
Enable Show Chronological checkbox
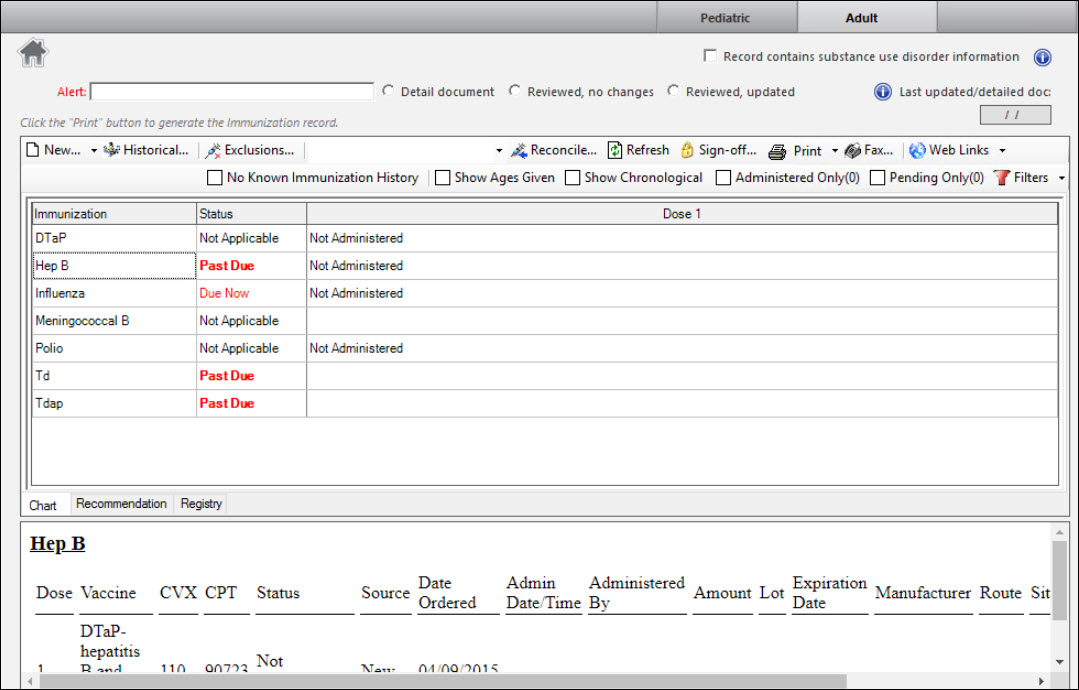(x=573, y=177)
